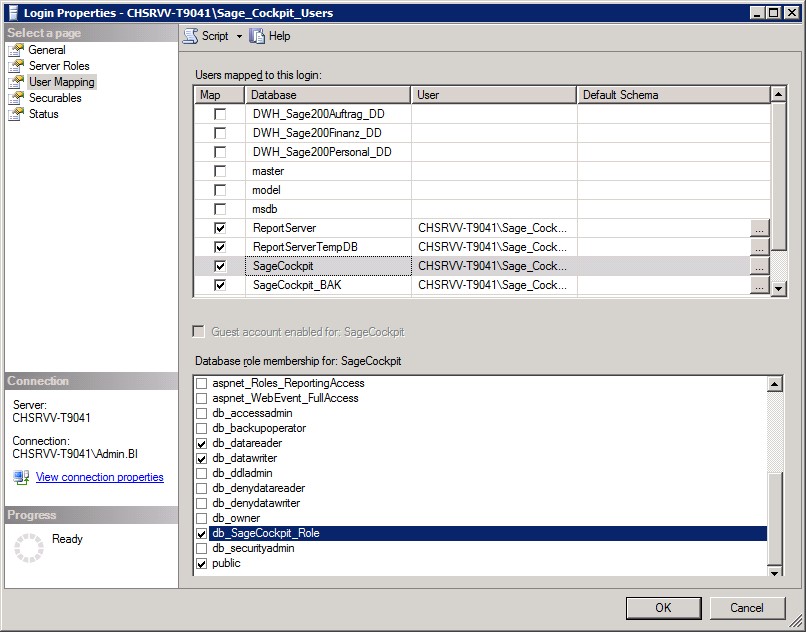The width and height of the screenshot is (806, 632).
Task: Check Map for DWH_Sage200Personal_DD
Action: coord(220,152)
